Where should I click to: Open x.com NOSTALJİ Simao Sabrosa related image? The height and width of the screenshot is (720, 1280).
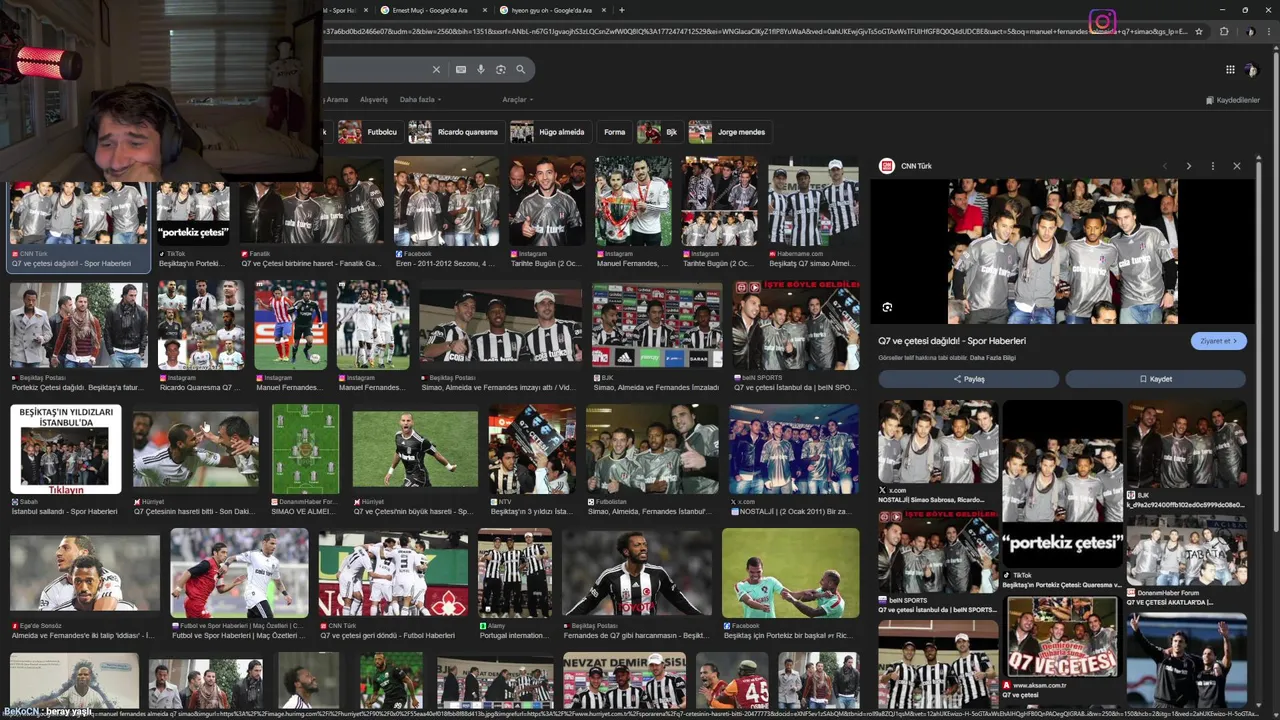tap(938, 443)
